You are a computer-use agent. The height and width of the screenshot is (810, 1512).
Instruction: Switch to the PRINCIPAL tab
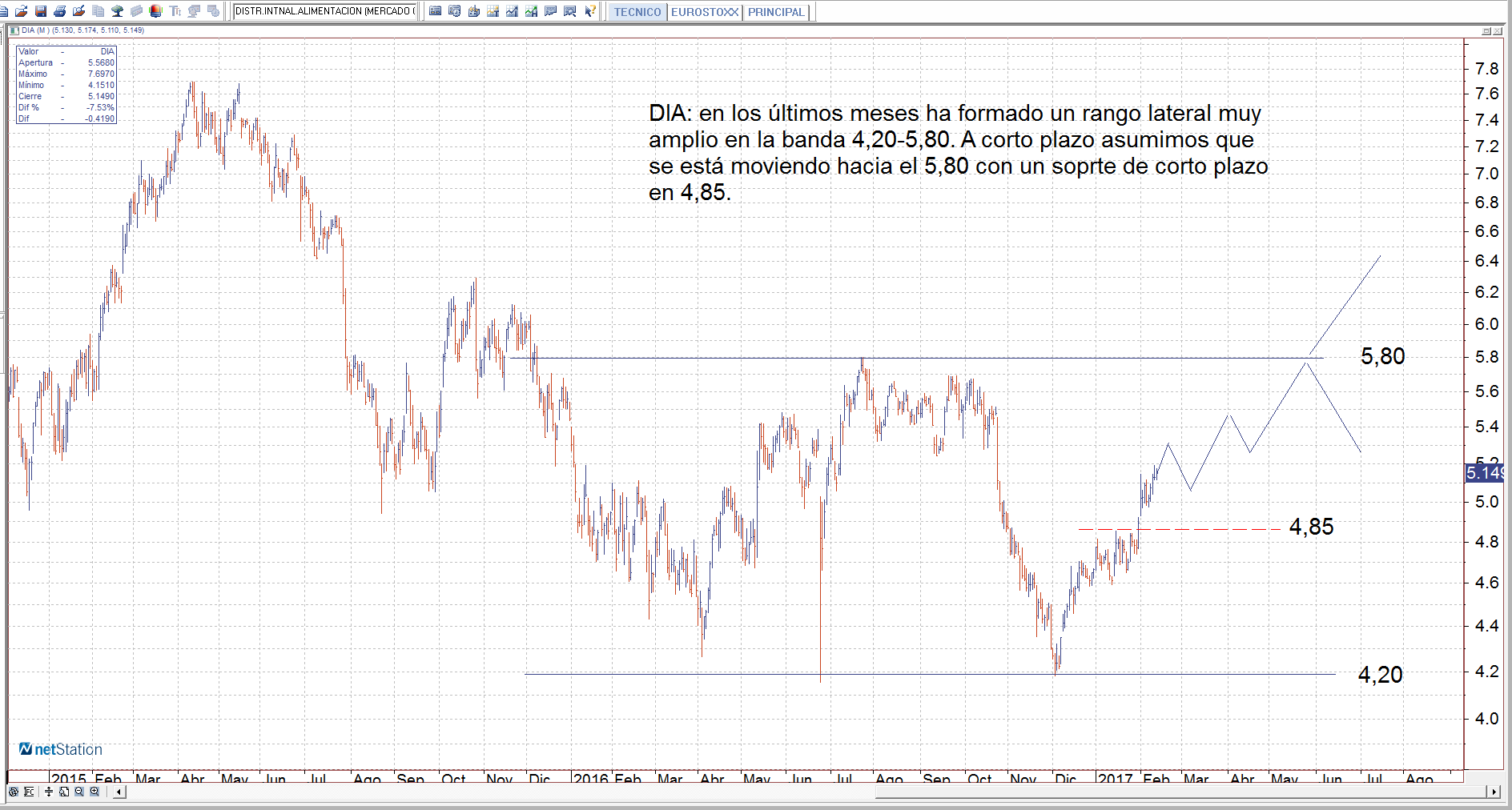click(x=776, y=12)
